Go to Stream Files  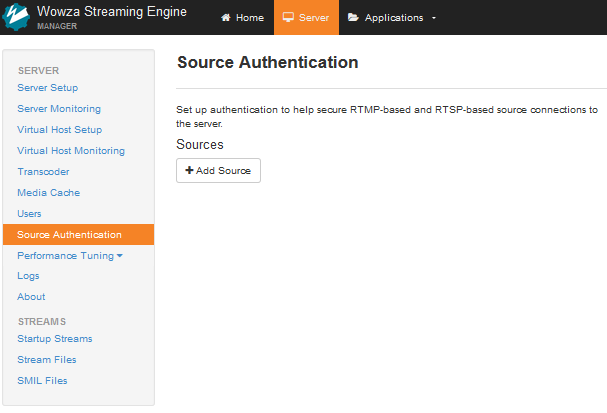pos(47,360)
